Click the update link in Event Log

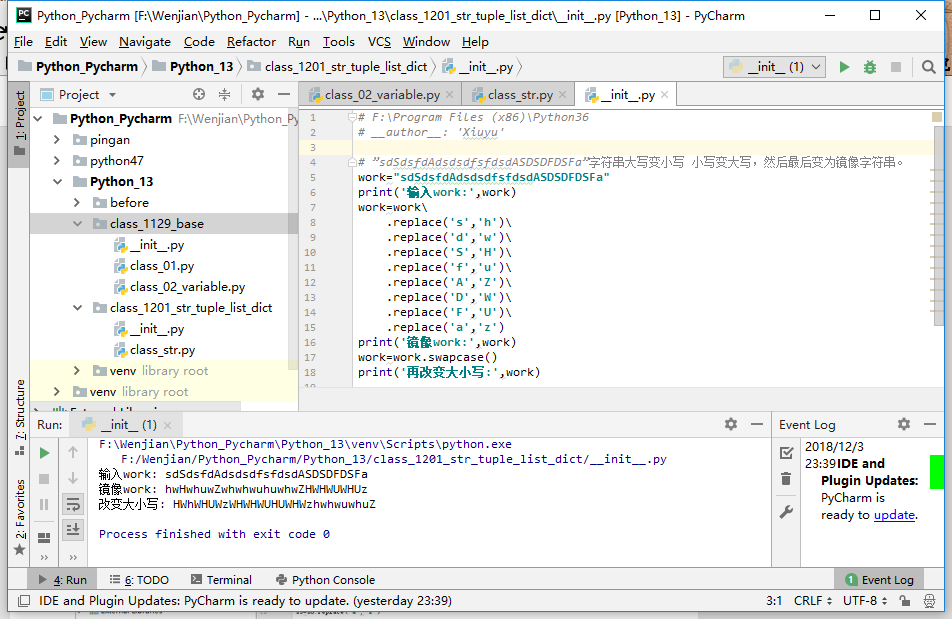pyautogui.click(x=894, y=515)
